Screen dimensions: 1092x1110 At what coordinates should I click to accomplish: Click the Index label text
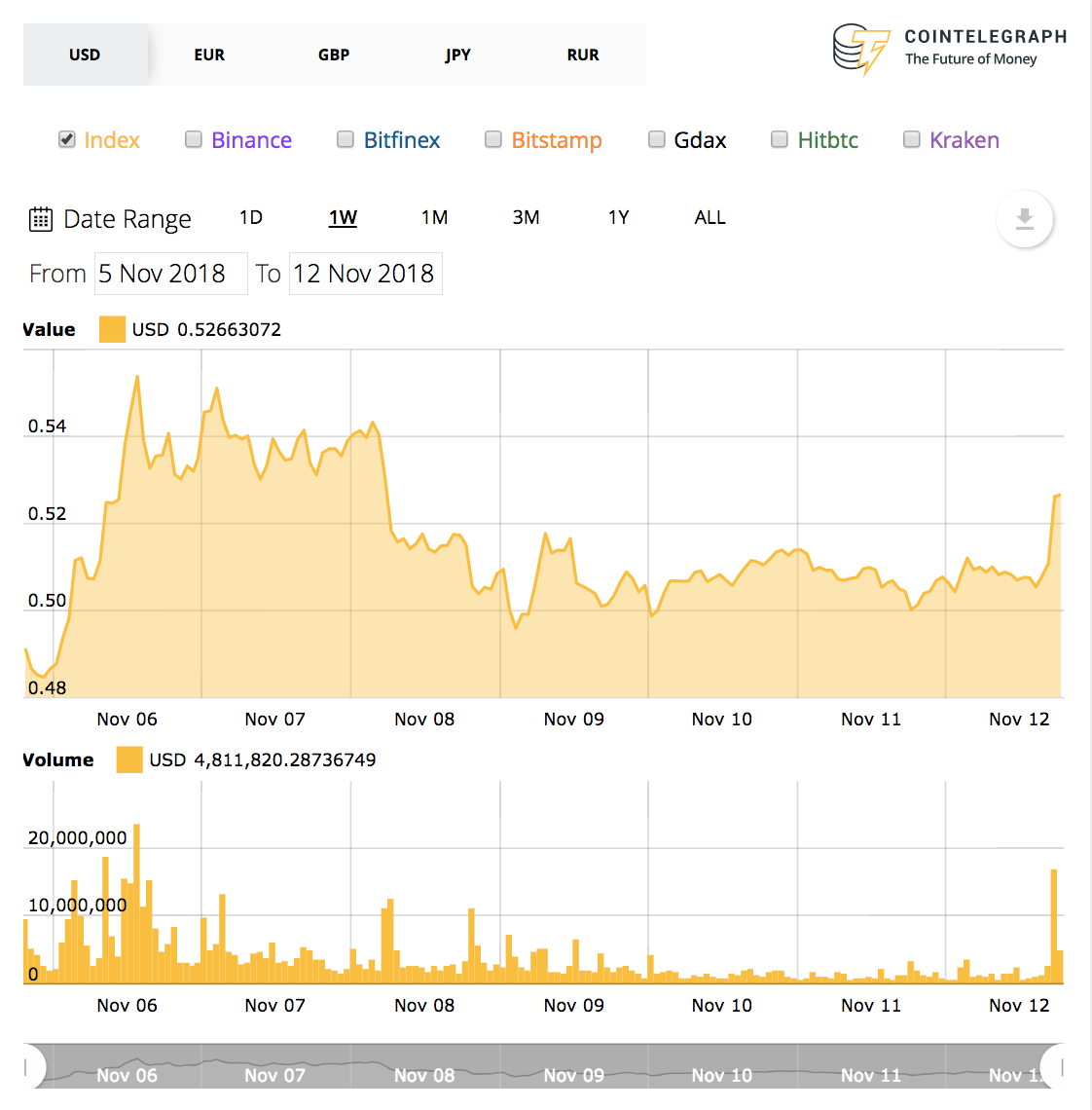coord(112,139)
